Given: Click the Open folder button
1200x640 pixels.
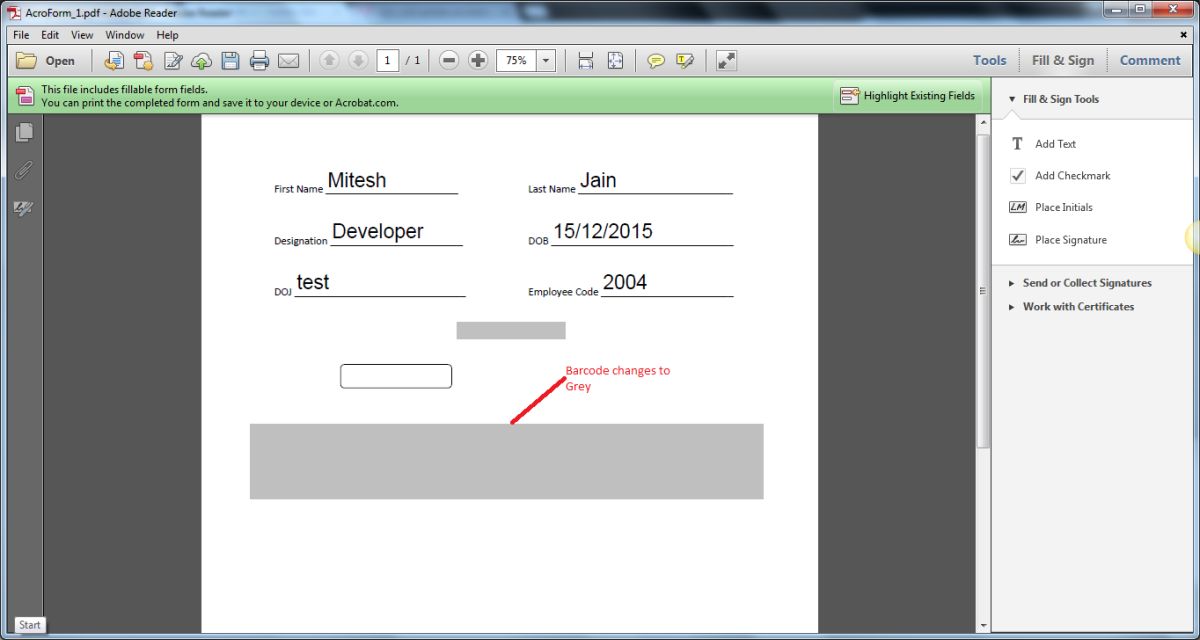Looking at the screenshot, I should [x=46, y=61].
